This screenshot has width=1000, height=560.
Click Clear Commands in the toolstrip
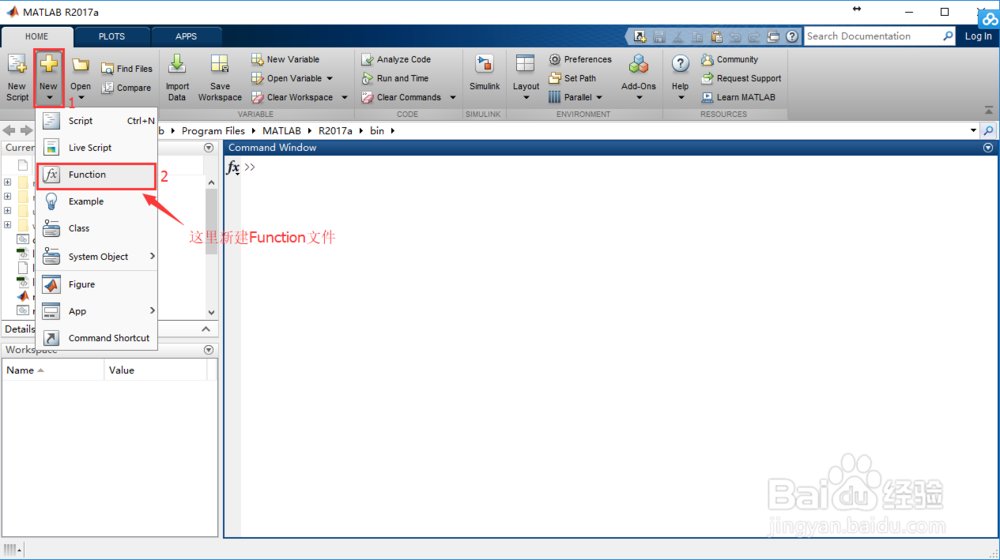[x=401, y=98]
